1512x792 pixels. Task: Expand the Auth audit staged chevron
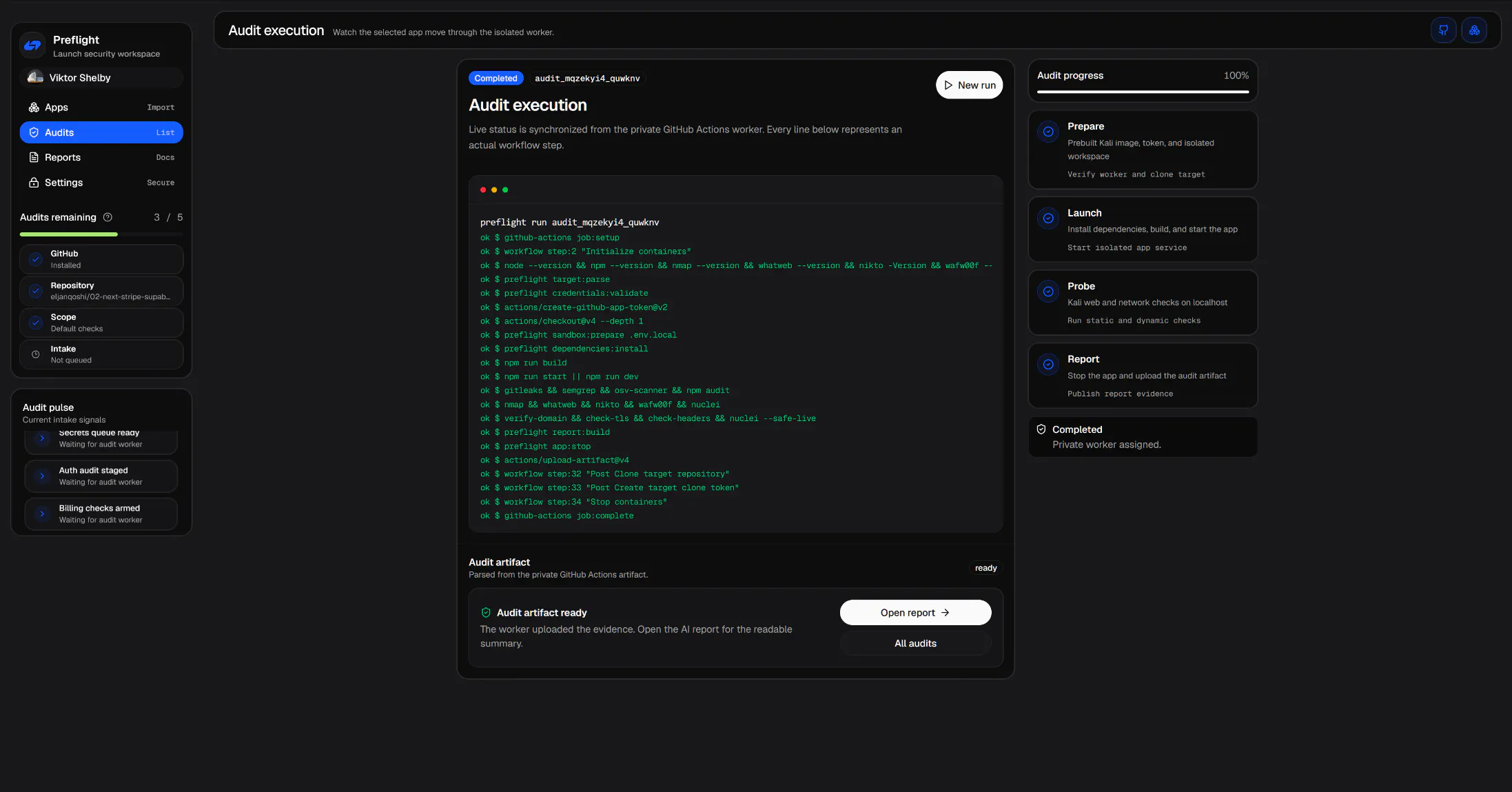[x=42, y=476]
